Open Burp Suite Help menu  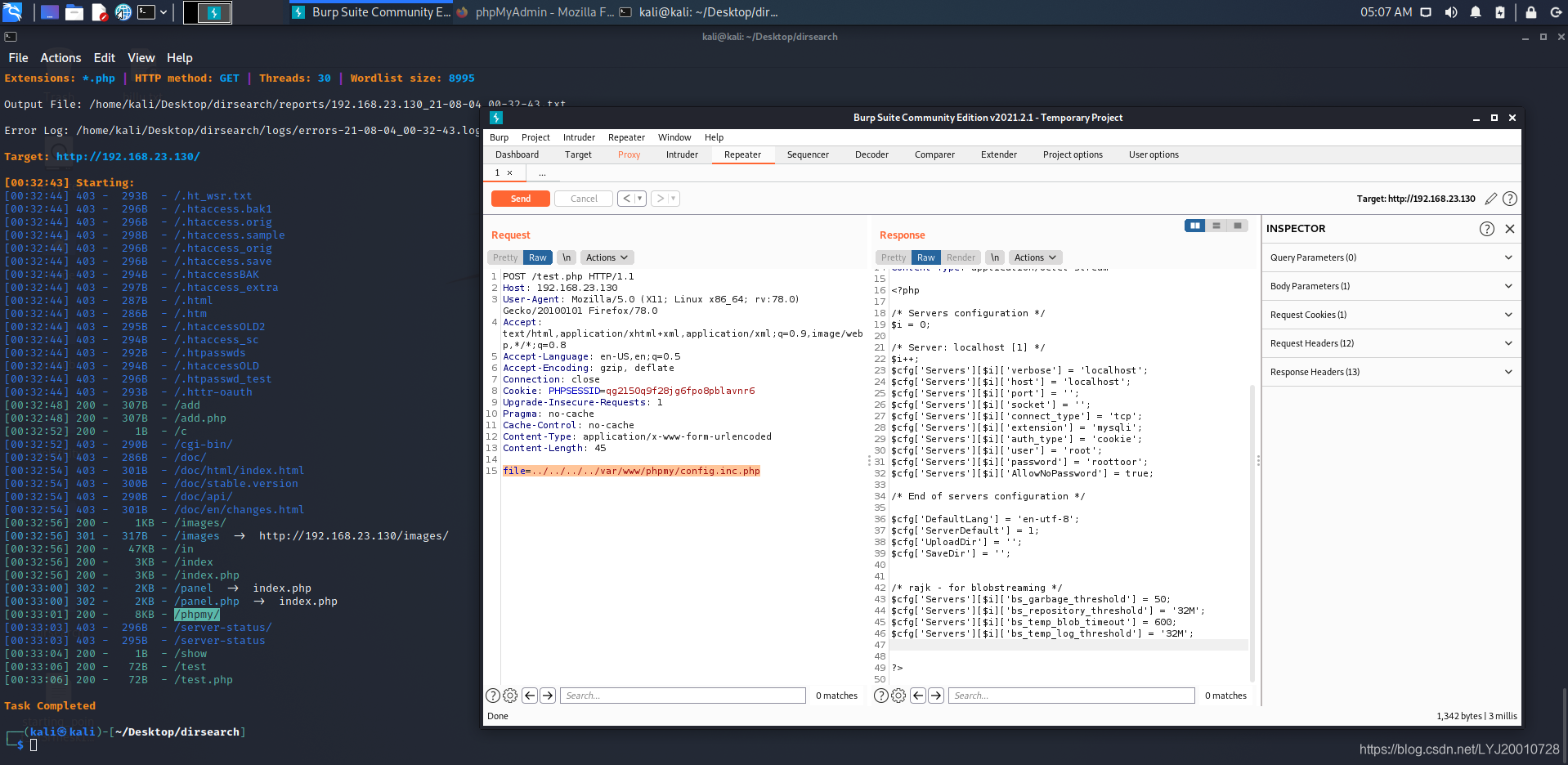click(714, 137)
